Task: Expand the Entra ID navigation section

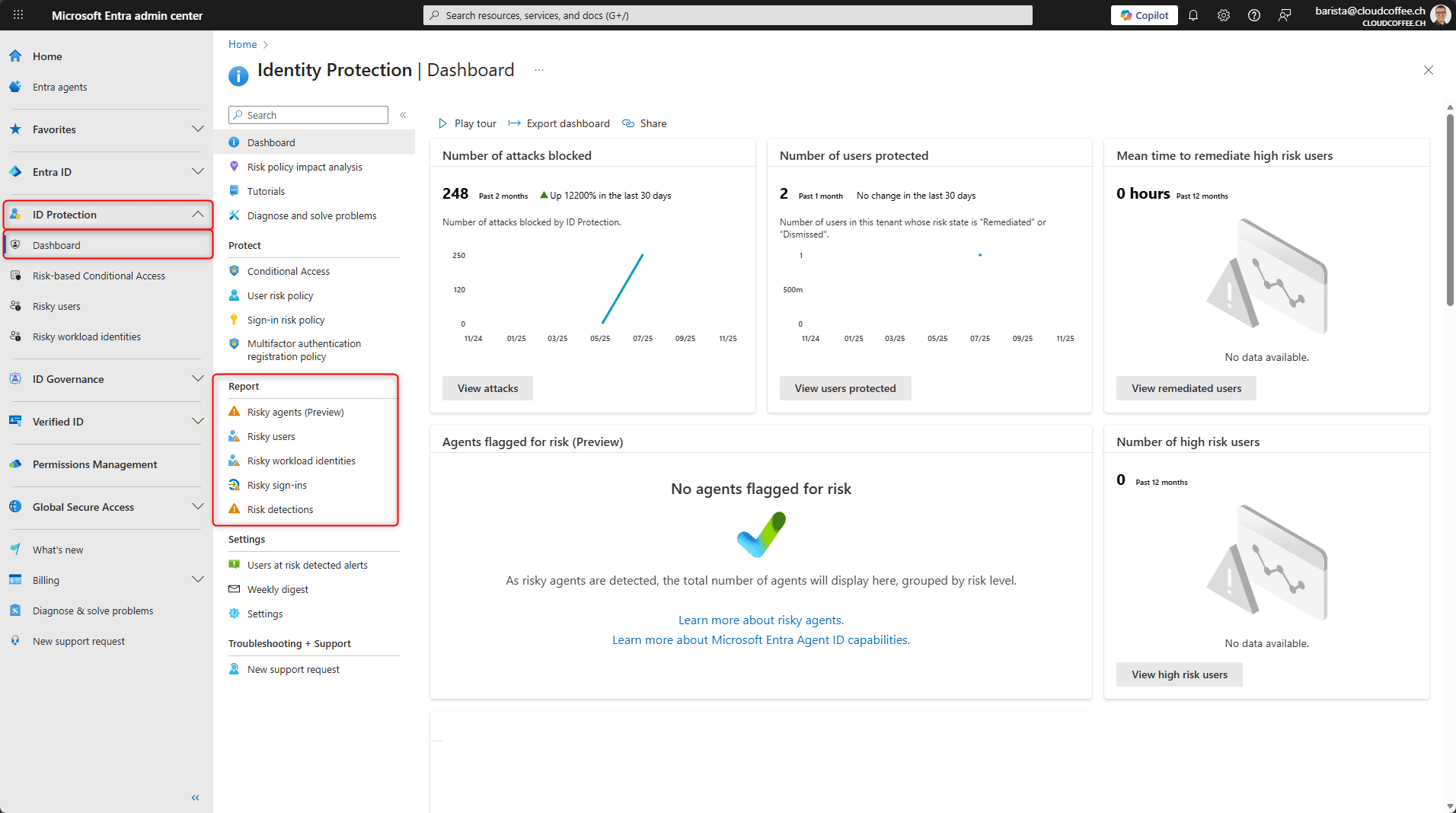Action: (x=197, y=172)
